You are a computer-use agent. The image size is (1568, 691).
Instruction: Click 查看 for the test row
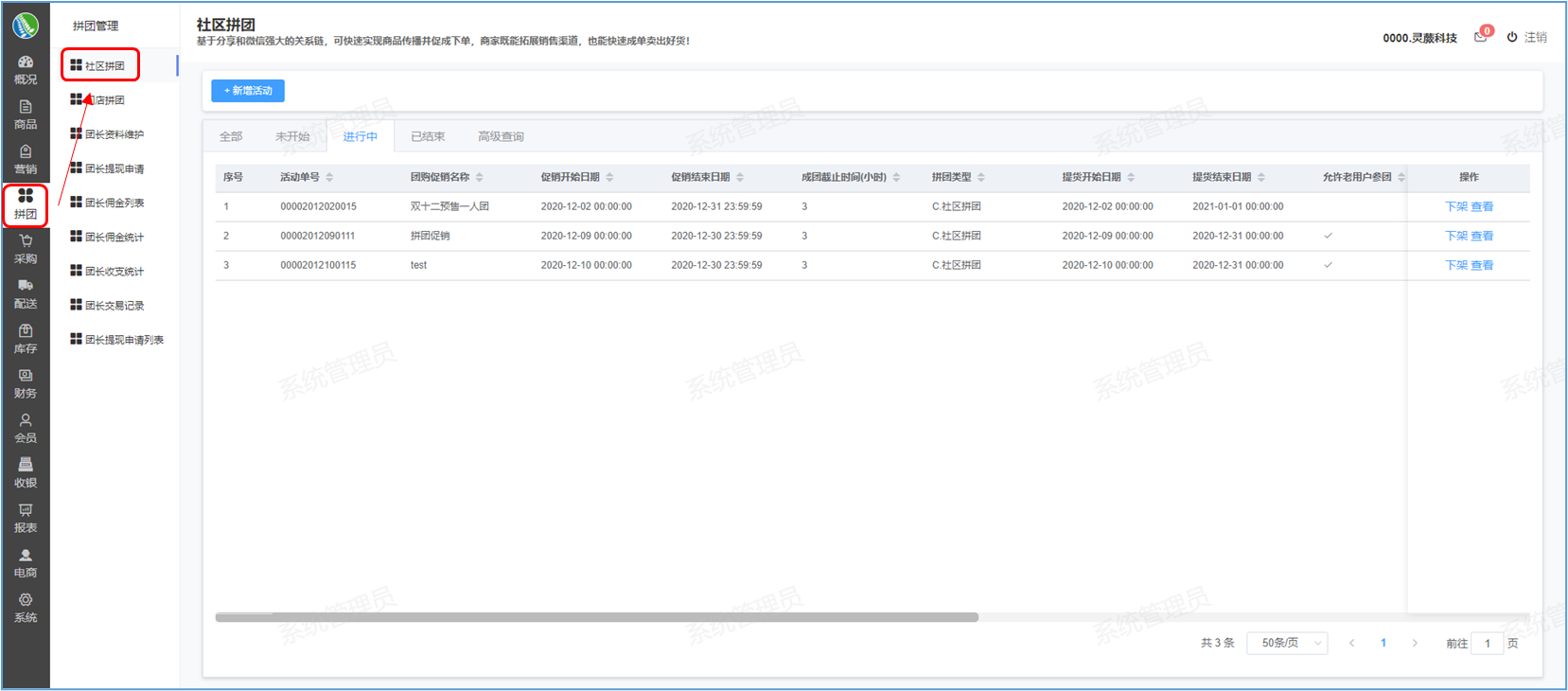coord(1482,265)
